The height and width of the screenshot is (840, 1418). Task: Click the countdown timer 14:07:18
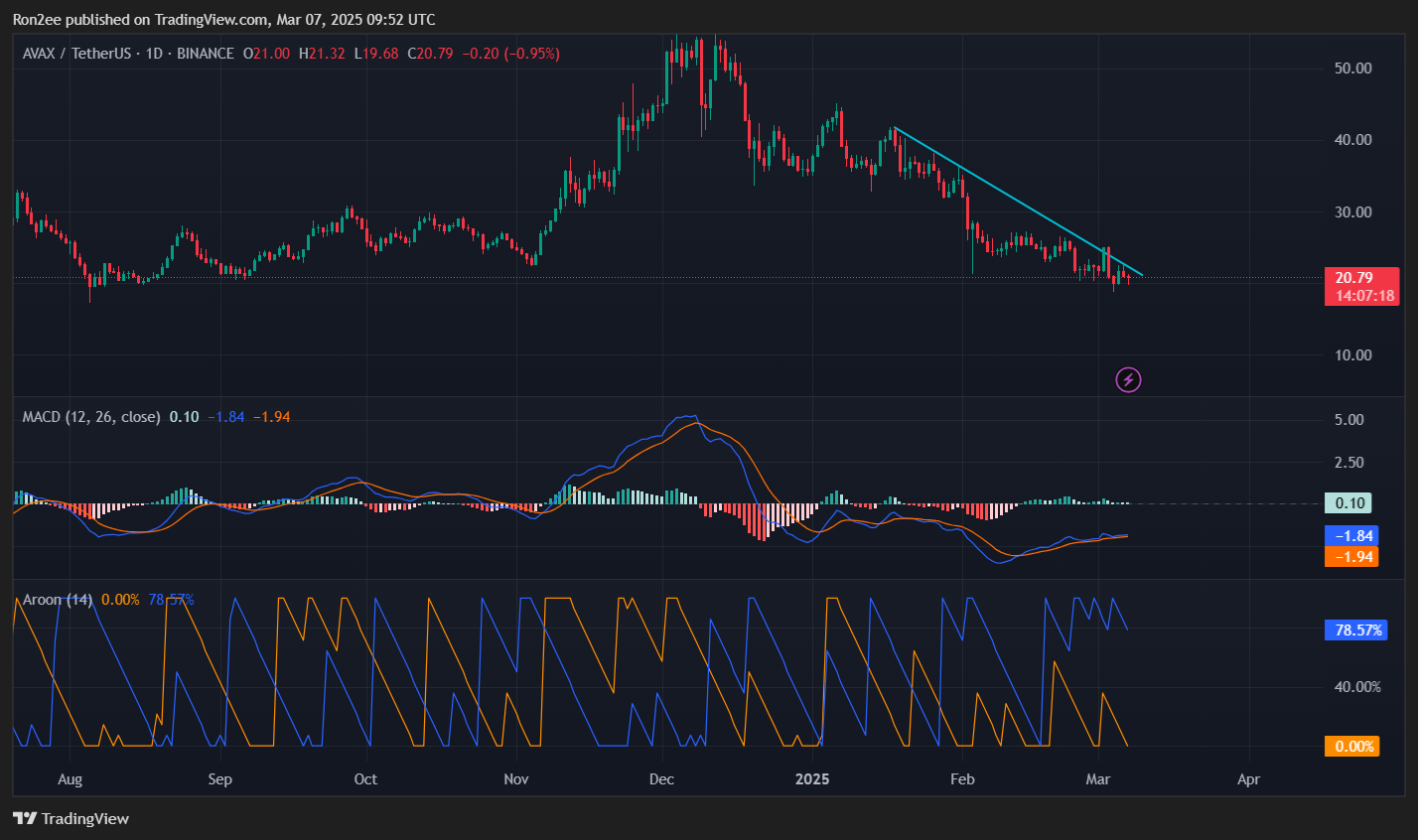[1364, 296]
